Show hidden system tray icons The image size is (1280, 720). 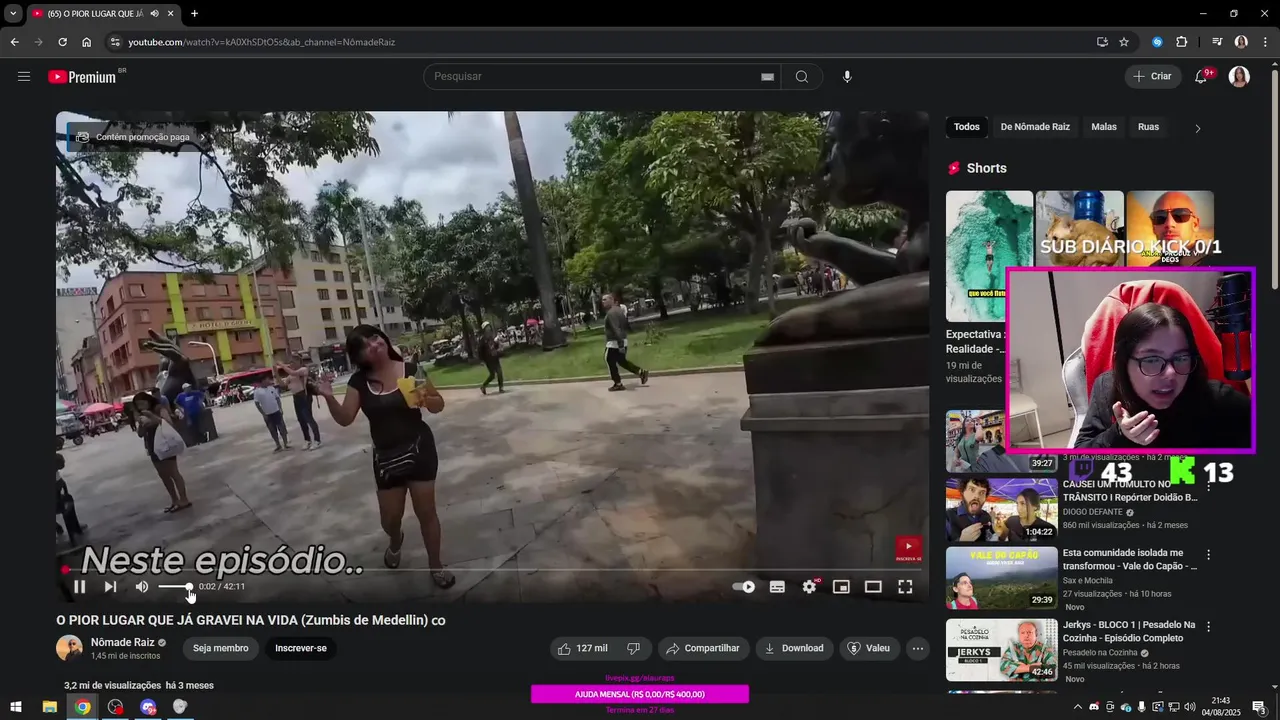pyautogui.click(x=1077, y=707)
